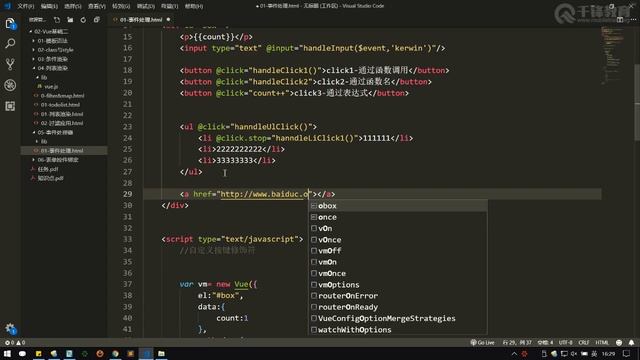Click New Folder icon in explorer header
Viewport: 640px width, 360px height.
70,20
